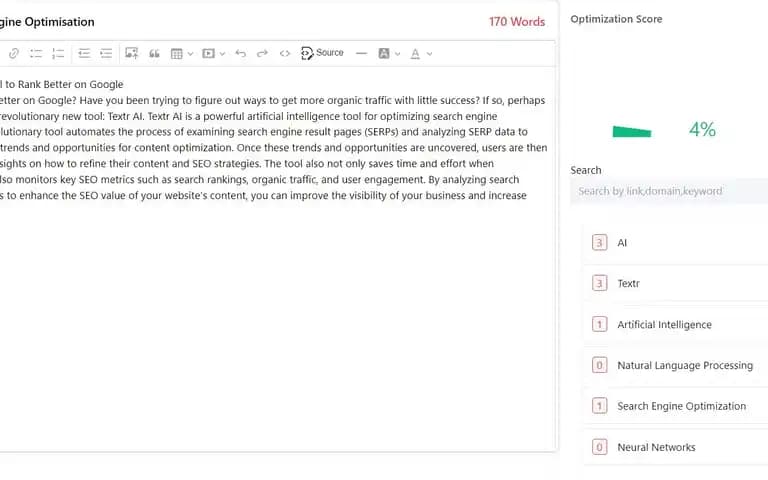This screenshot has height=480, width=768.
Task: Expand the media insert dropdown arrow
Action: tap(222, 53)
